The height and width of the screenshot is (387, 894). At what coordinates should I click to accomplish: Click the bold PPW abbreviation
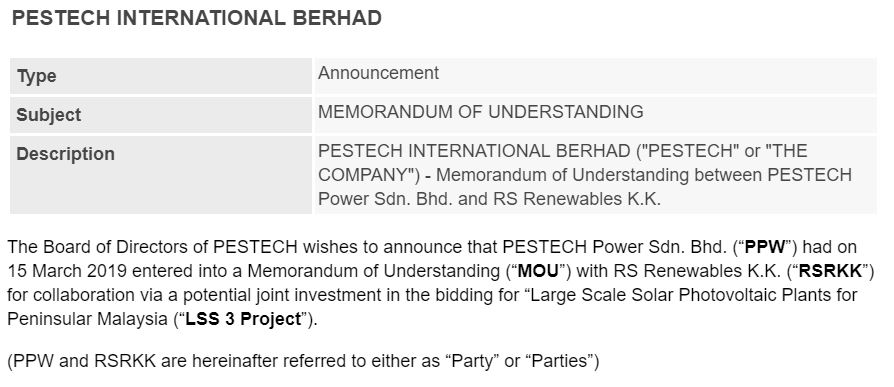765,247
